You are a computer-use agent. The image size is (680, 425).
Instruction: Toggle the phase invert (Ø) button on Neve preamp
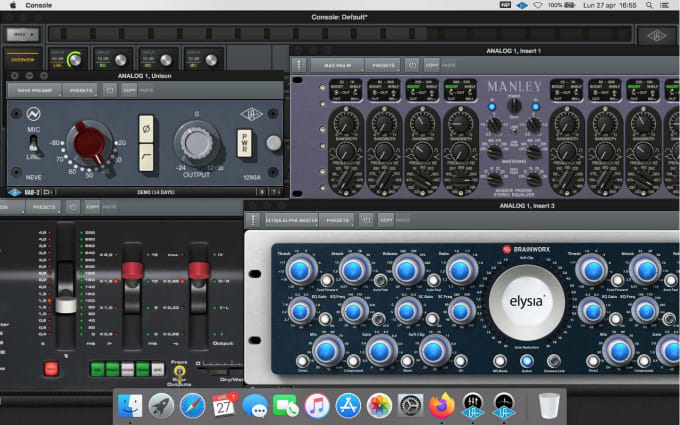click(146, 129)
